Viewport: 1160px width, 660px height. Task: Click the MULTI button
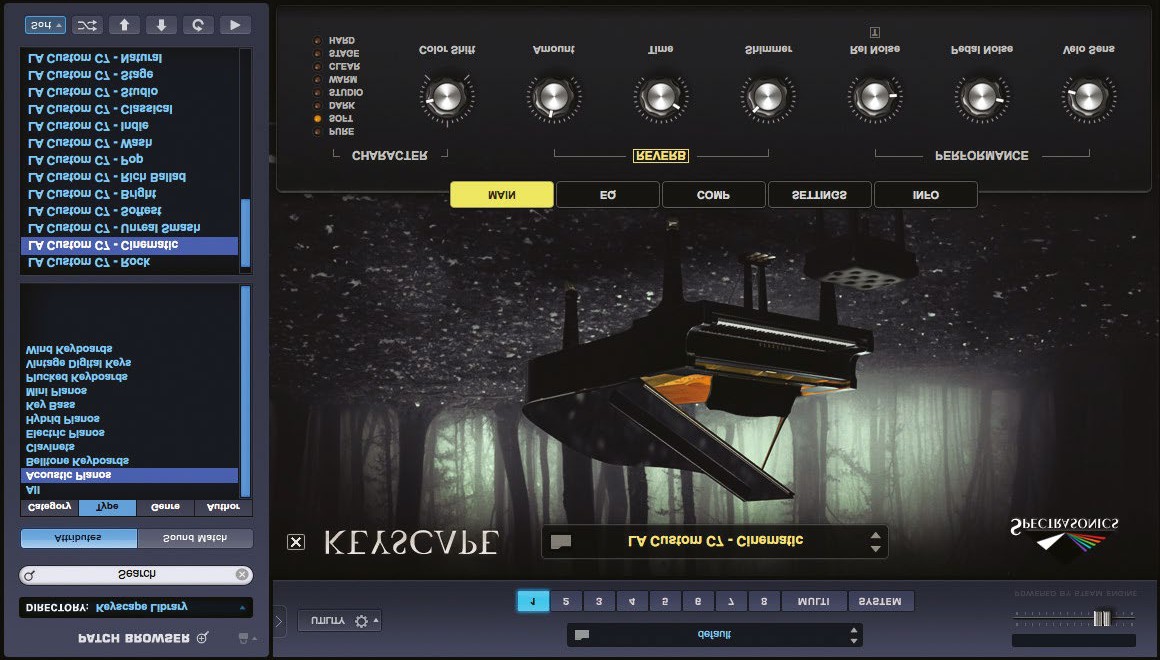pos(814,601)
